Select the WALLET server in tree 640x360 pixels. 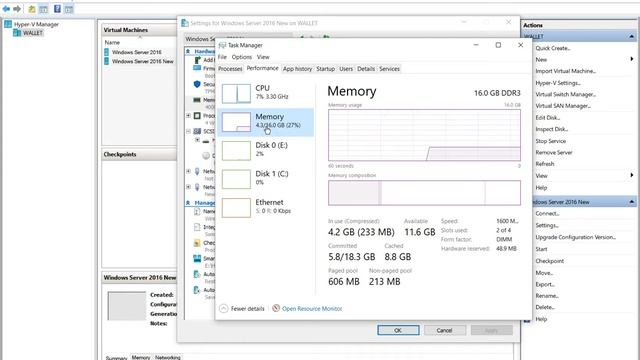tap(32, 33)
